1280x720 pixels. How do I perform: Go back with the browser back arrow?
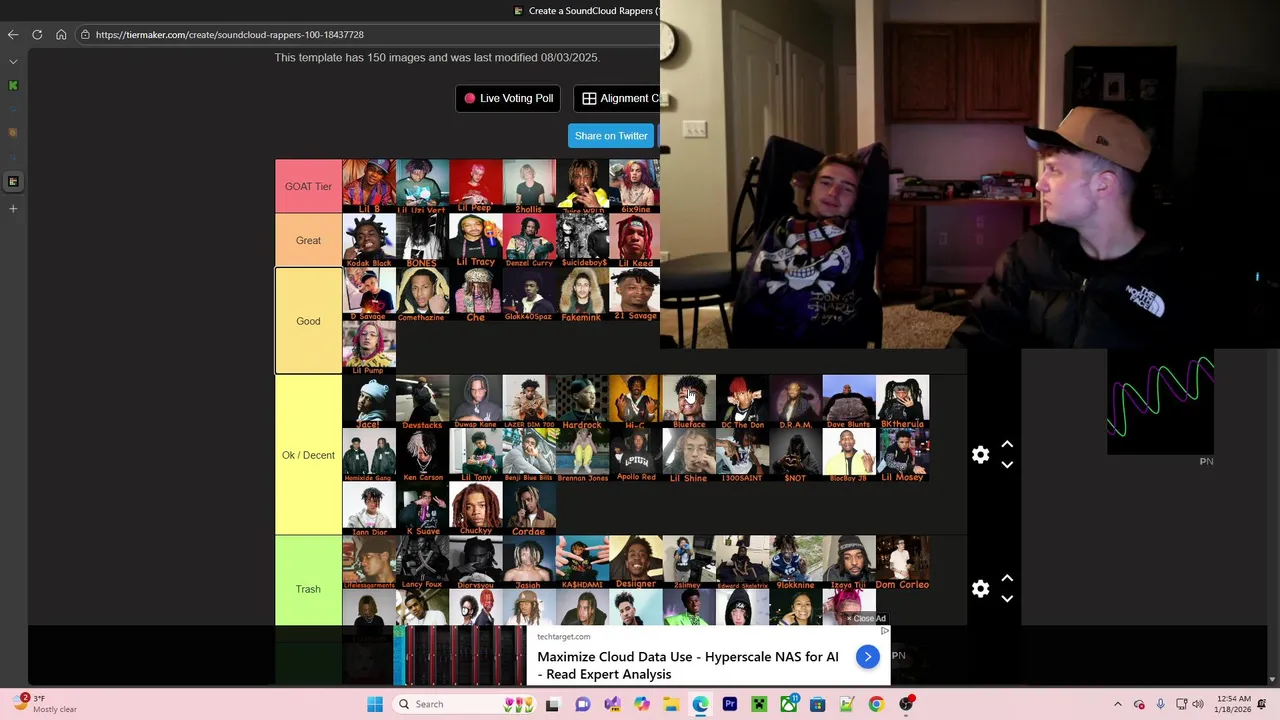pos(13,34)
